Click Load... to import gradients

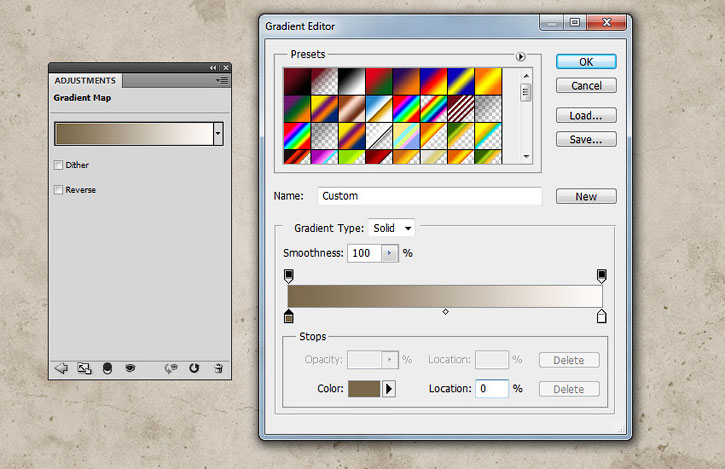(586, 115)
